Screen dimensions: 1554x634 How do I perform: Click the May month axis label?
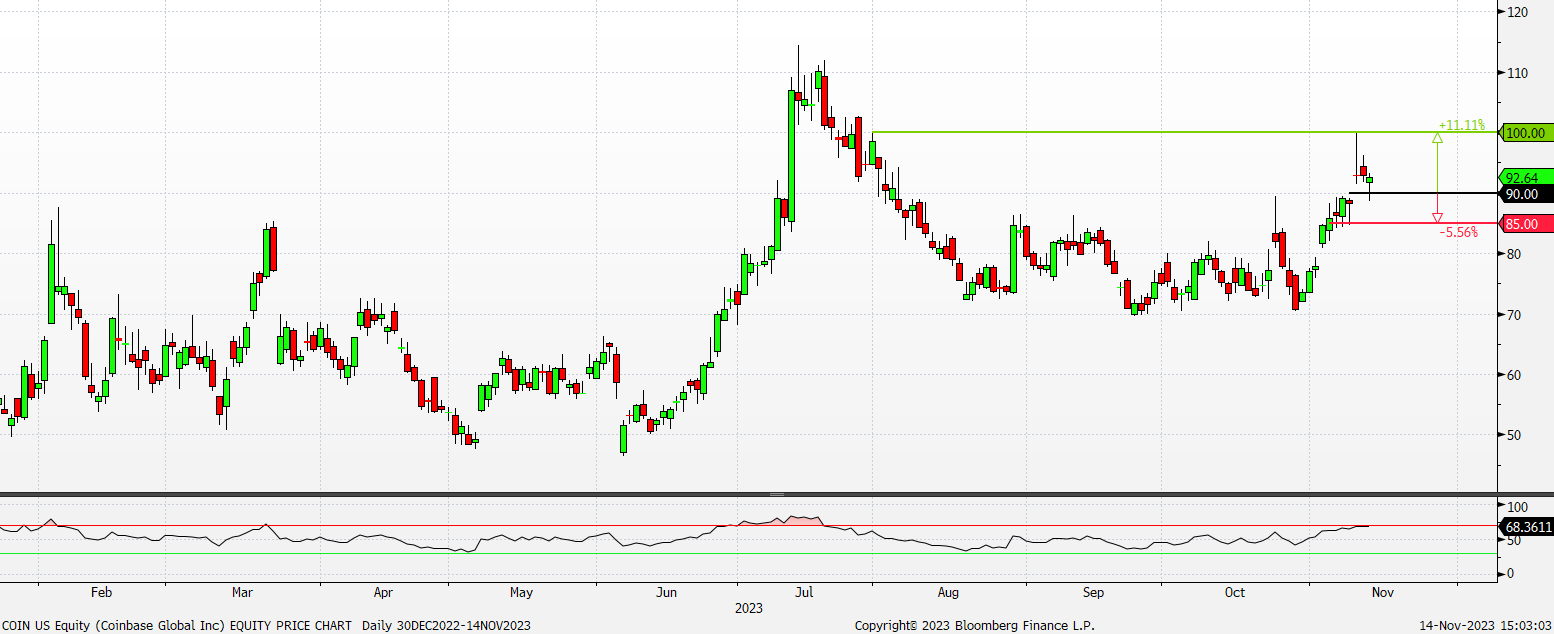(521, 593)
